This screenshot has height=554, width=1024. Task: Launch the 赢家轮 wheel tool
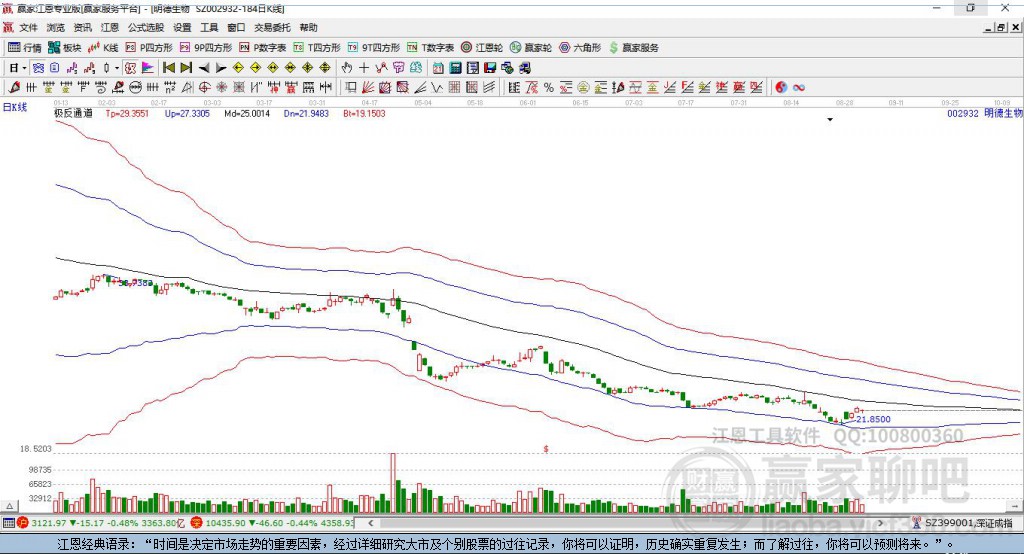(x=531, y=48)
